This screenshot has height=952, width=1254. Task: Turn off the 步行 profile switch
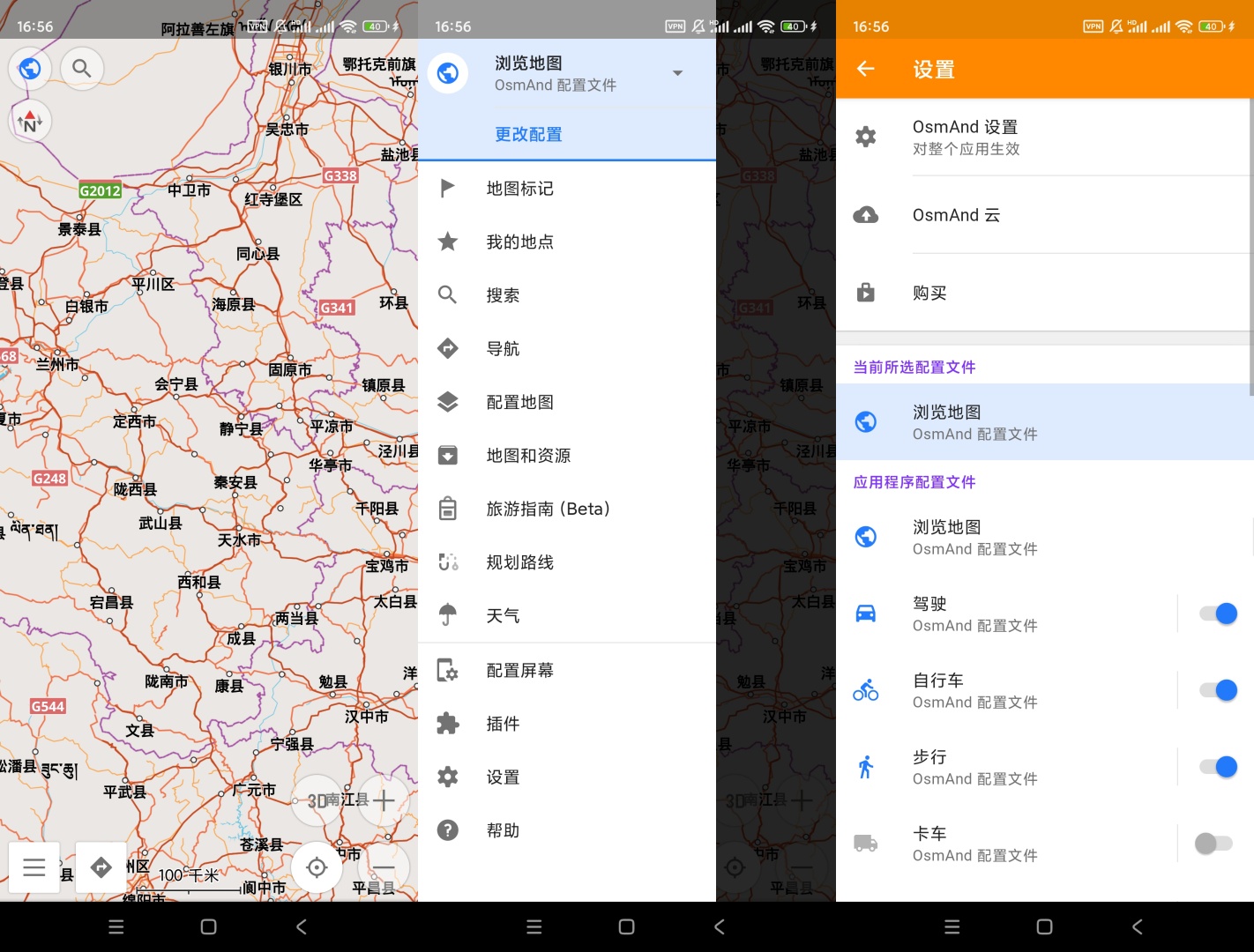(1217, 767)
